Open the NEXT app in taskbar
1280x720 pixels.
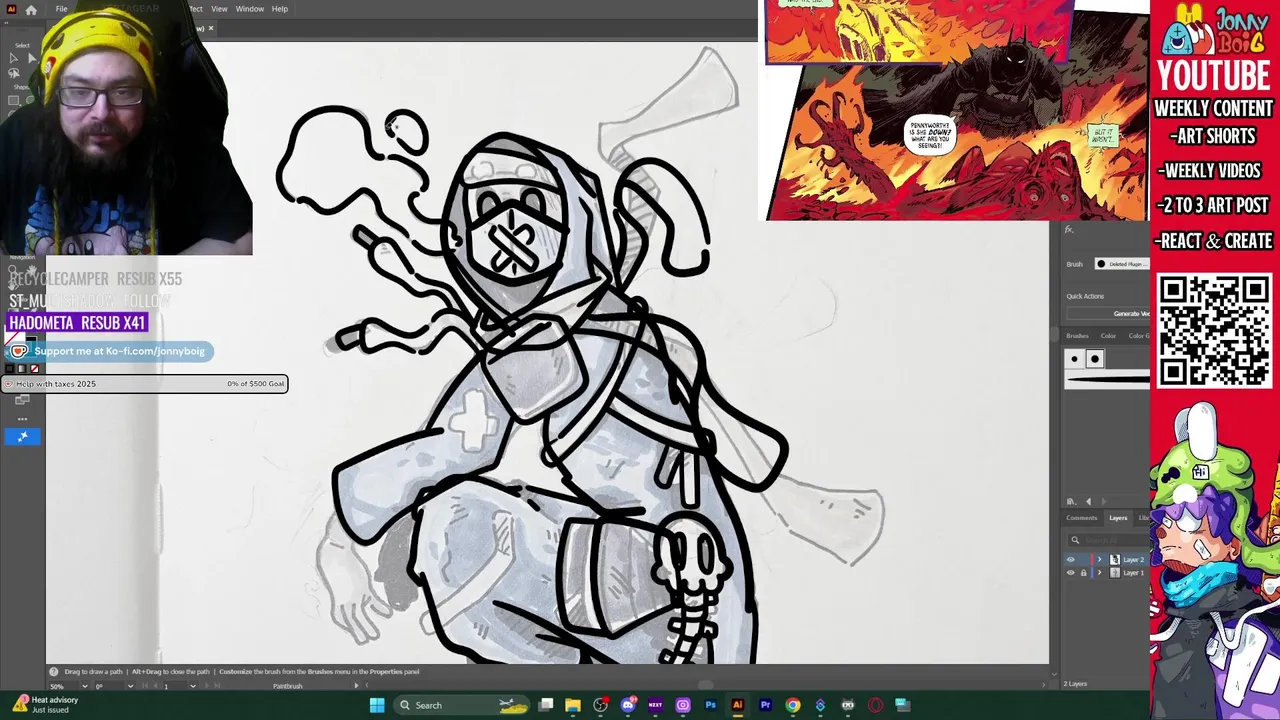pyautogui.click(x=655, y=705)
